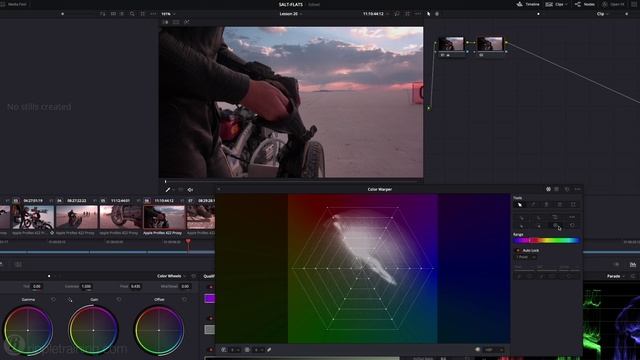640x360 pixels.
Task: Click the red playhead marker on the mini timeline
Action: coord(188,242)
